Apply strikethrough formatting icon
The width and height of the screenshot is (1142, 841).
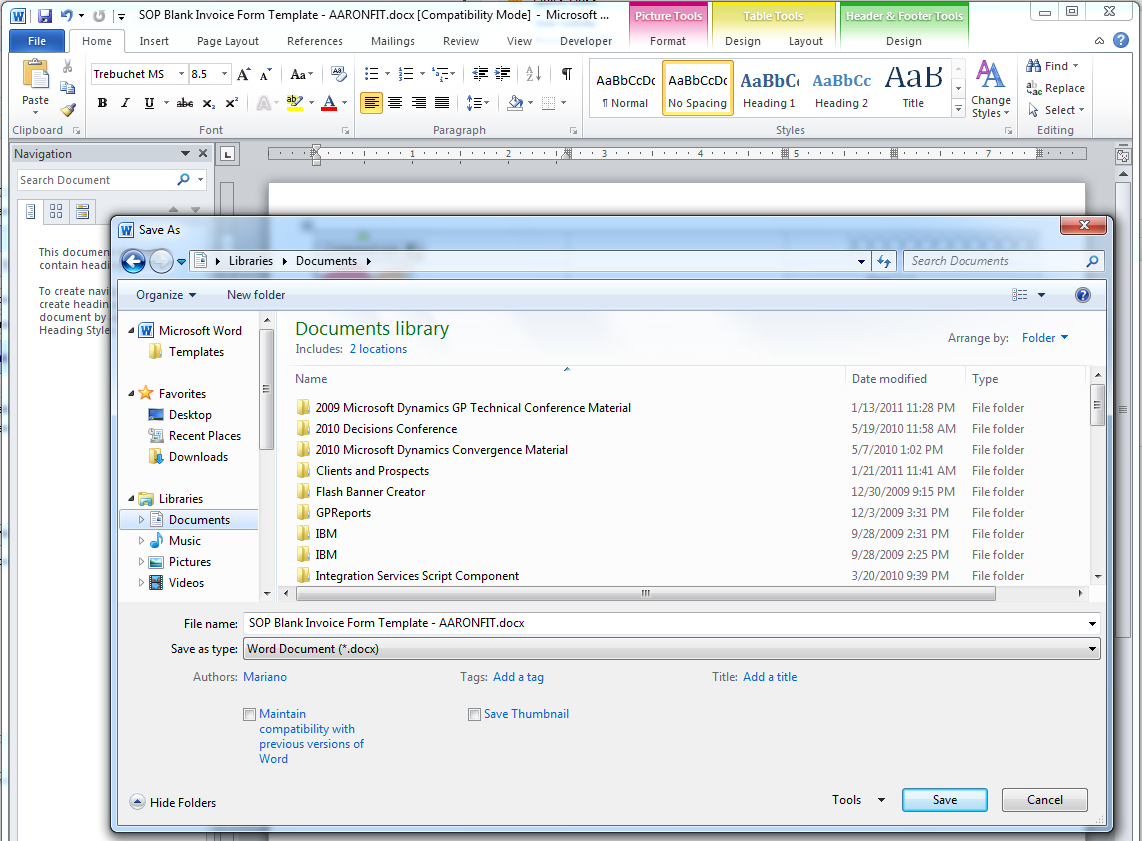tap(185, 103)
